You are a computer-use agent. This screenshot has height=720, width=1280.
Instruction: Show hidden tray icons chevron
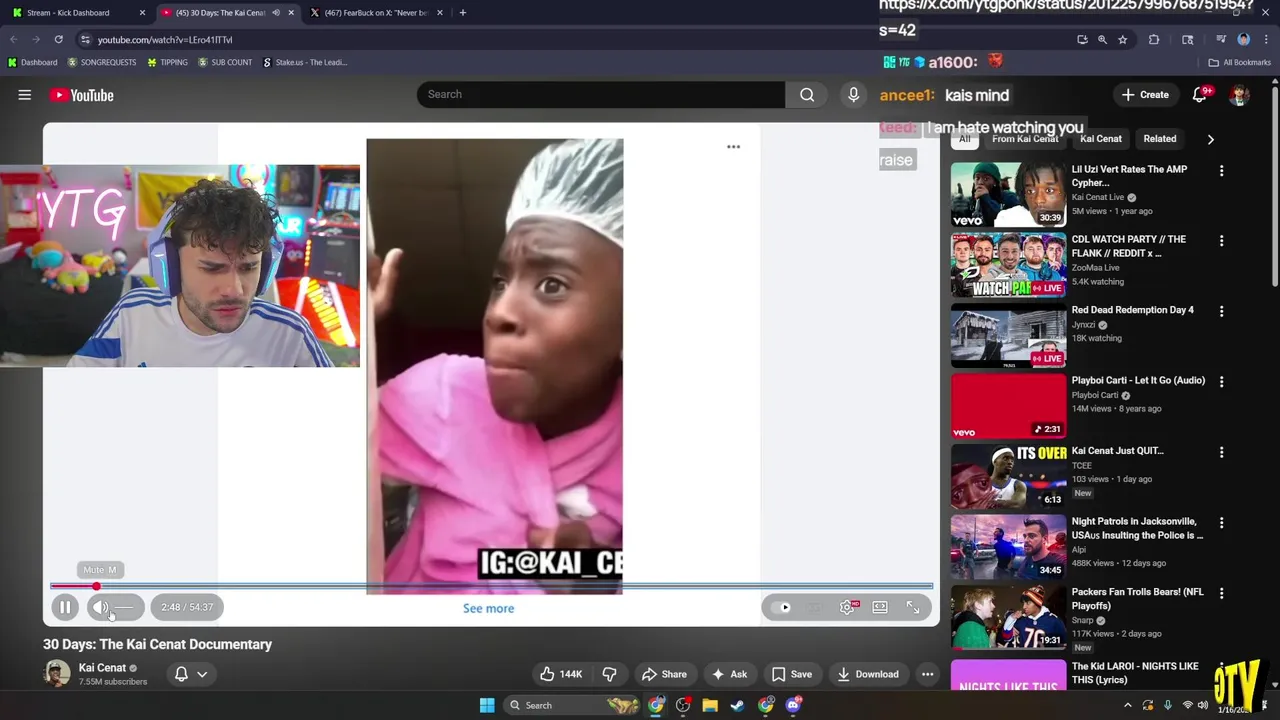click(x=1128, y=705)
